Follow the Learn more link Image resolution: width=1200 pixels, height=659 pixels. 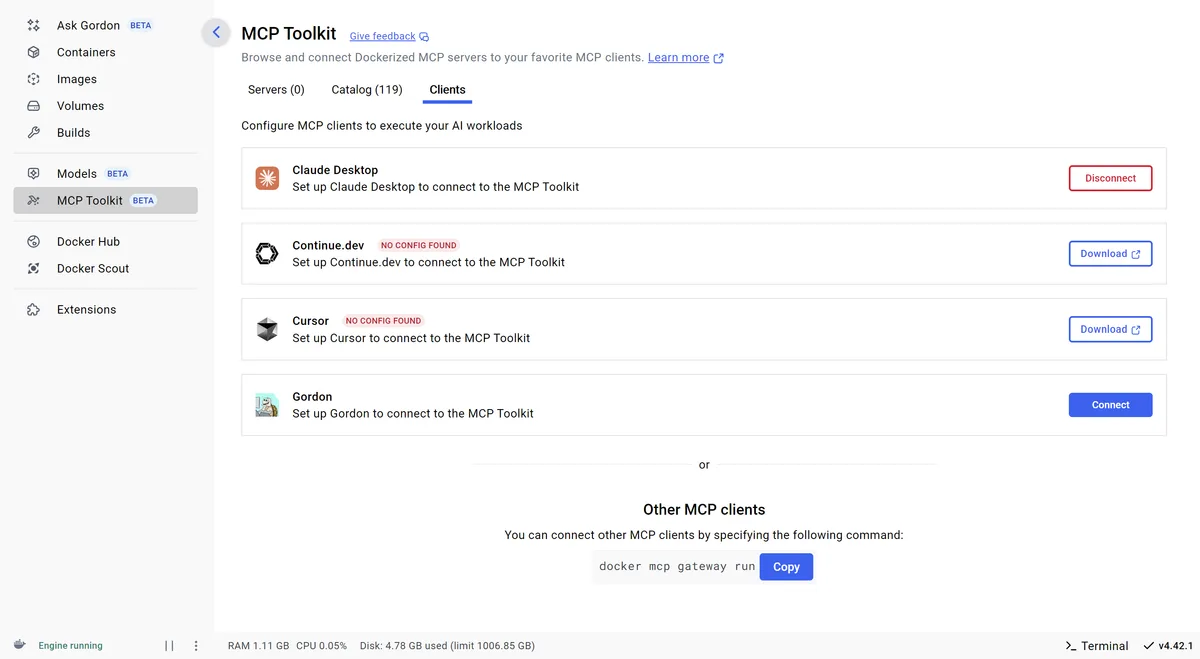[x=686, y=58]
